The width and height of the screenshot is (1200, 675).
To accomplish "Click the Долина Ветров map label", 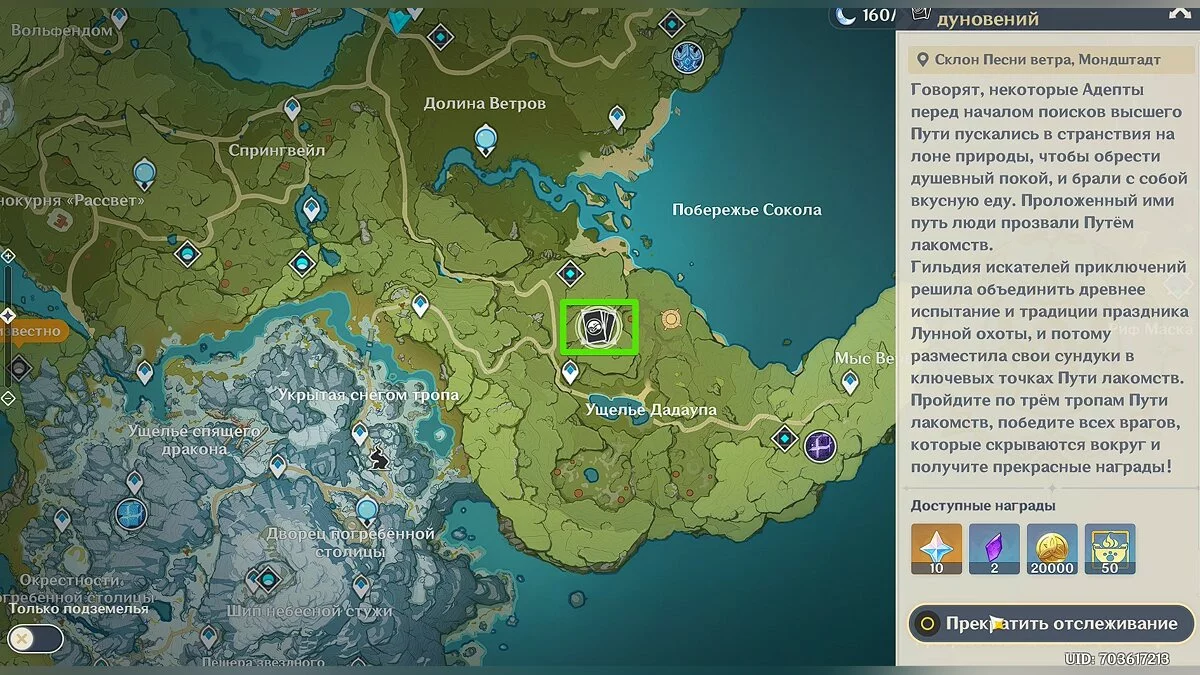I will pos(485,104).
